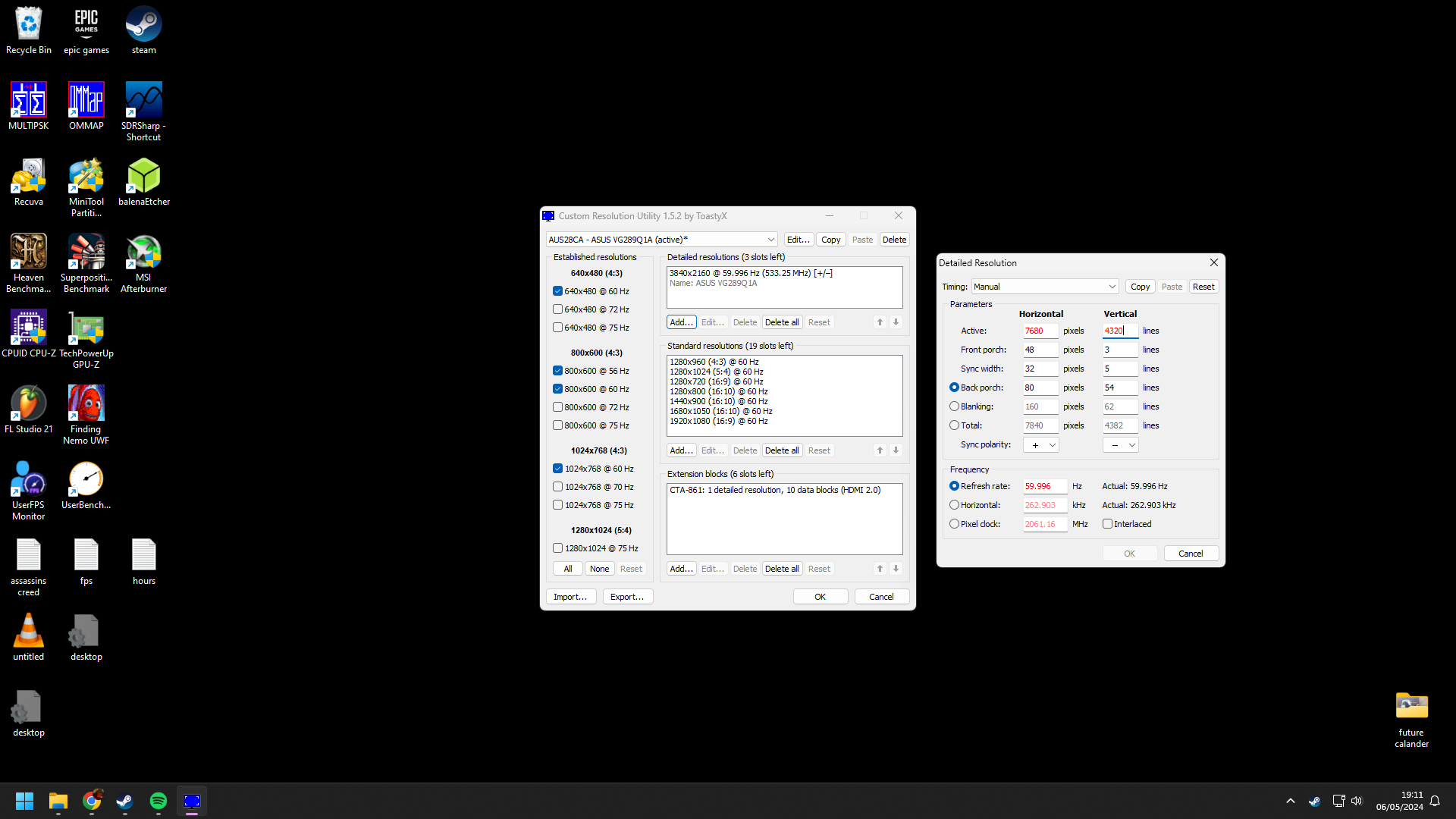Open monitor selection dropdown AUS28CA
The image size is (1456, 819).
tap(661, 240)
